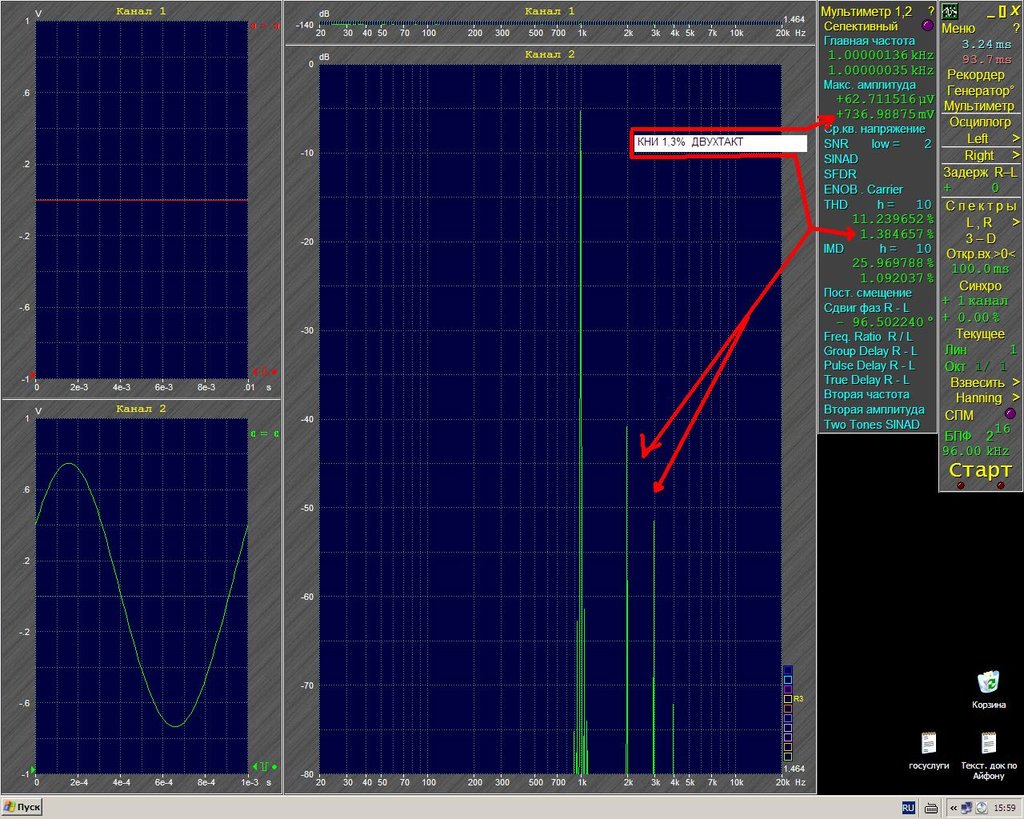The height and width of the screenshot is (819, 1024).
Task: Click the Старт button
Action: point(980,470)
